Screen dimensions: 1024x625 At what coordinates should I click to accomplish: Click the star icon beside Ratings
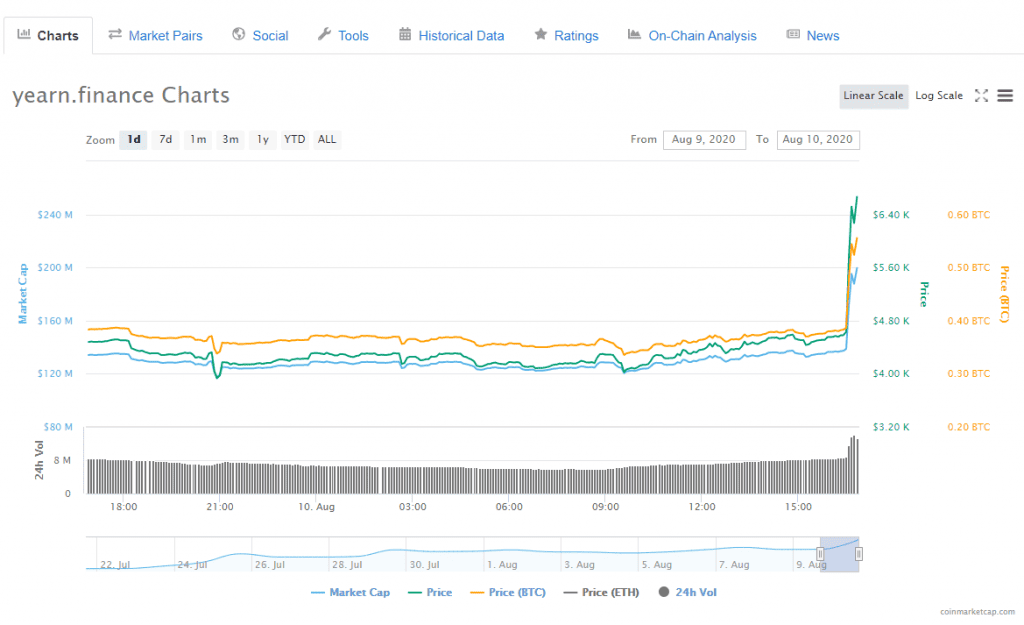[541, 34]
